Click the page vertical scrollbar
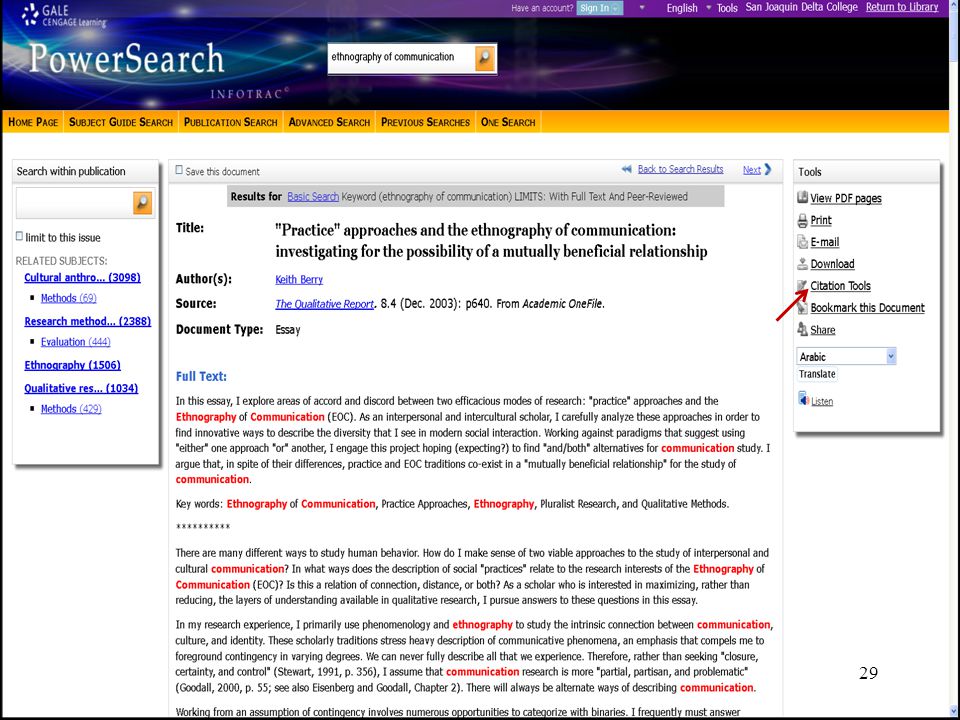 (x=954, y=360)
